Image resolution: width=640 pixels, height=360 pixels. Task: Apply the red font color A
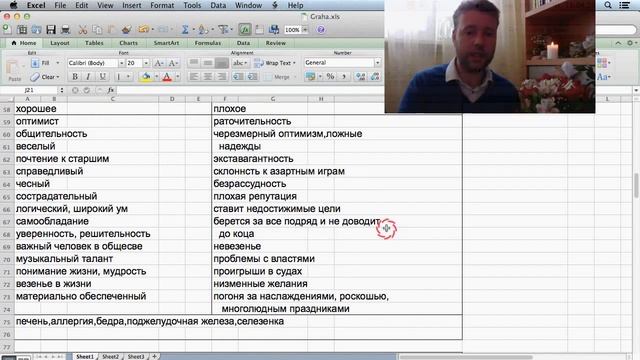(x=167, y=76)
